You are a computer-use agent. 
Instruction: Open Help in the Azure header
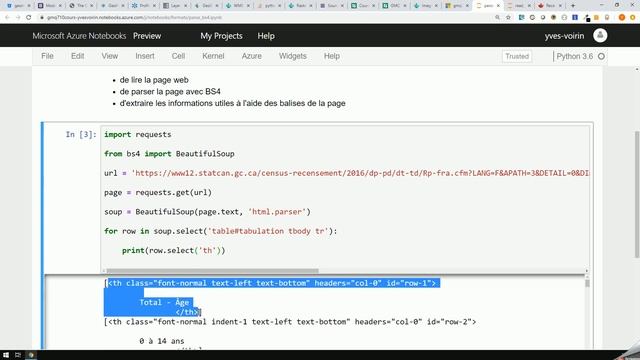tap(266, 36)
